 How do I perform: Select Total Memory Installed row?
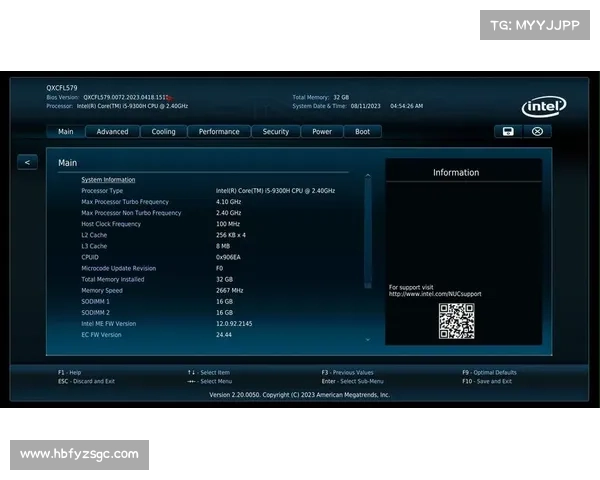click(x=157, y=279)
